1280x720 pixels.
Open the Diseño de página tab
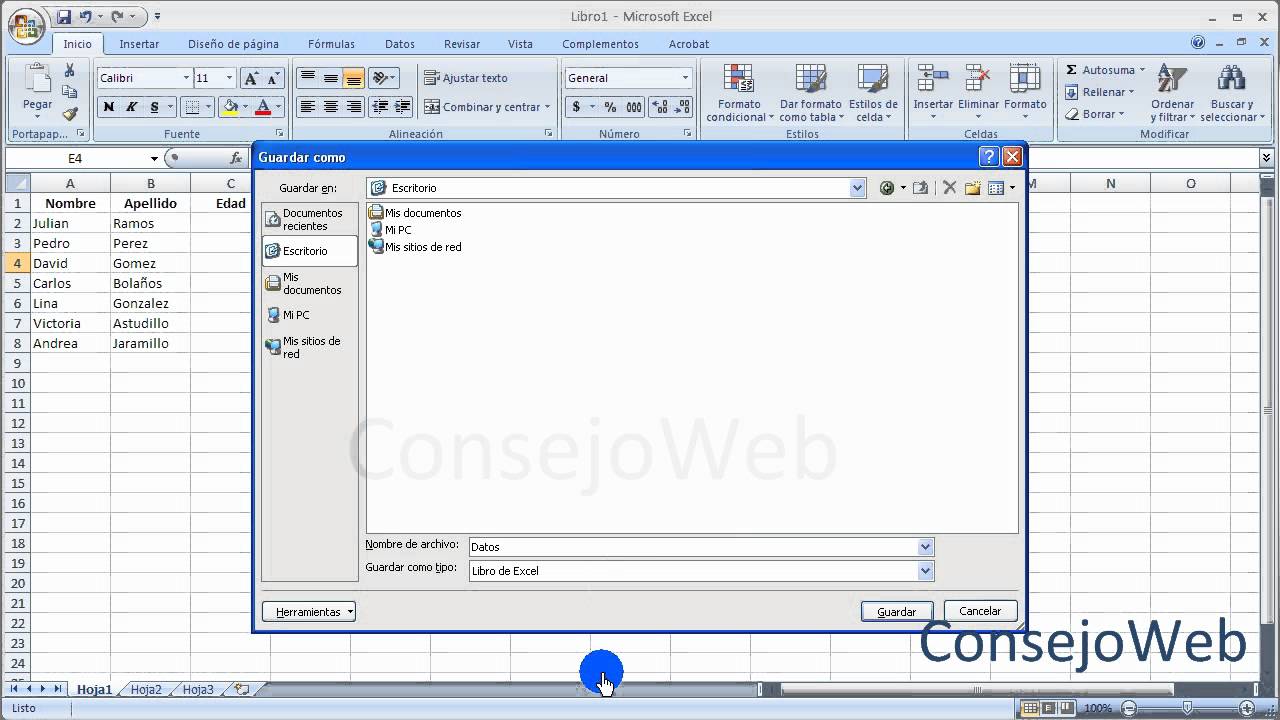pos(233,44)
